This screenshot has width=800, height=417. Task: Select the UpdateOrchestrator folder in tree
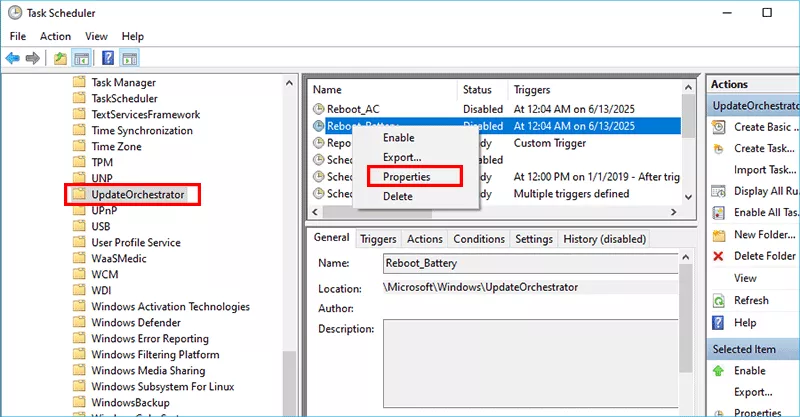tap(138, 194)
